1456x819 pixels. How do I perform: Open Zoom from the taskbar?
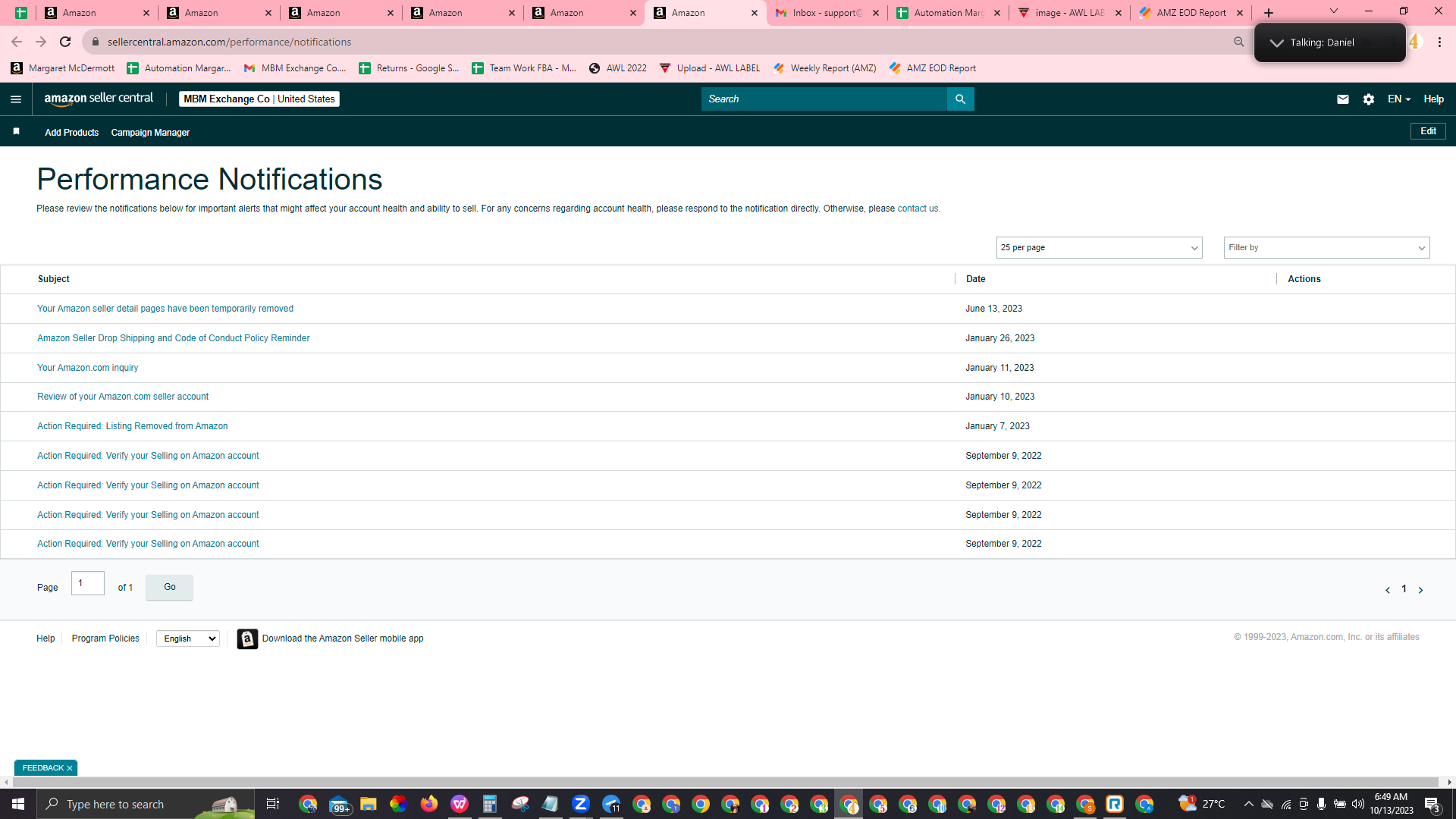581,804
